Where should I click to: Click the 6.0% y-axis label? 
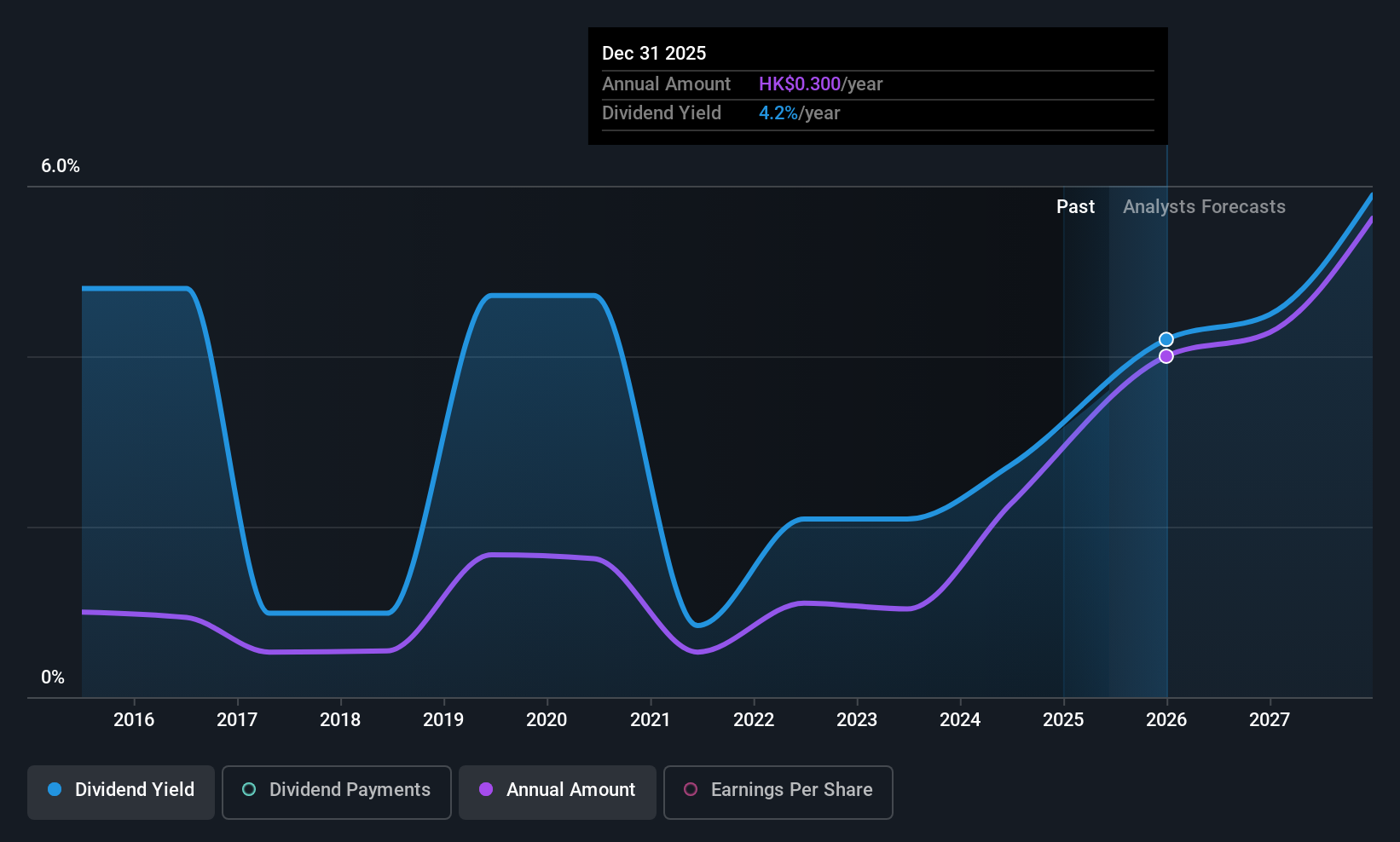click(61, 166)
